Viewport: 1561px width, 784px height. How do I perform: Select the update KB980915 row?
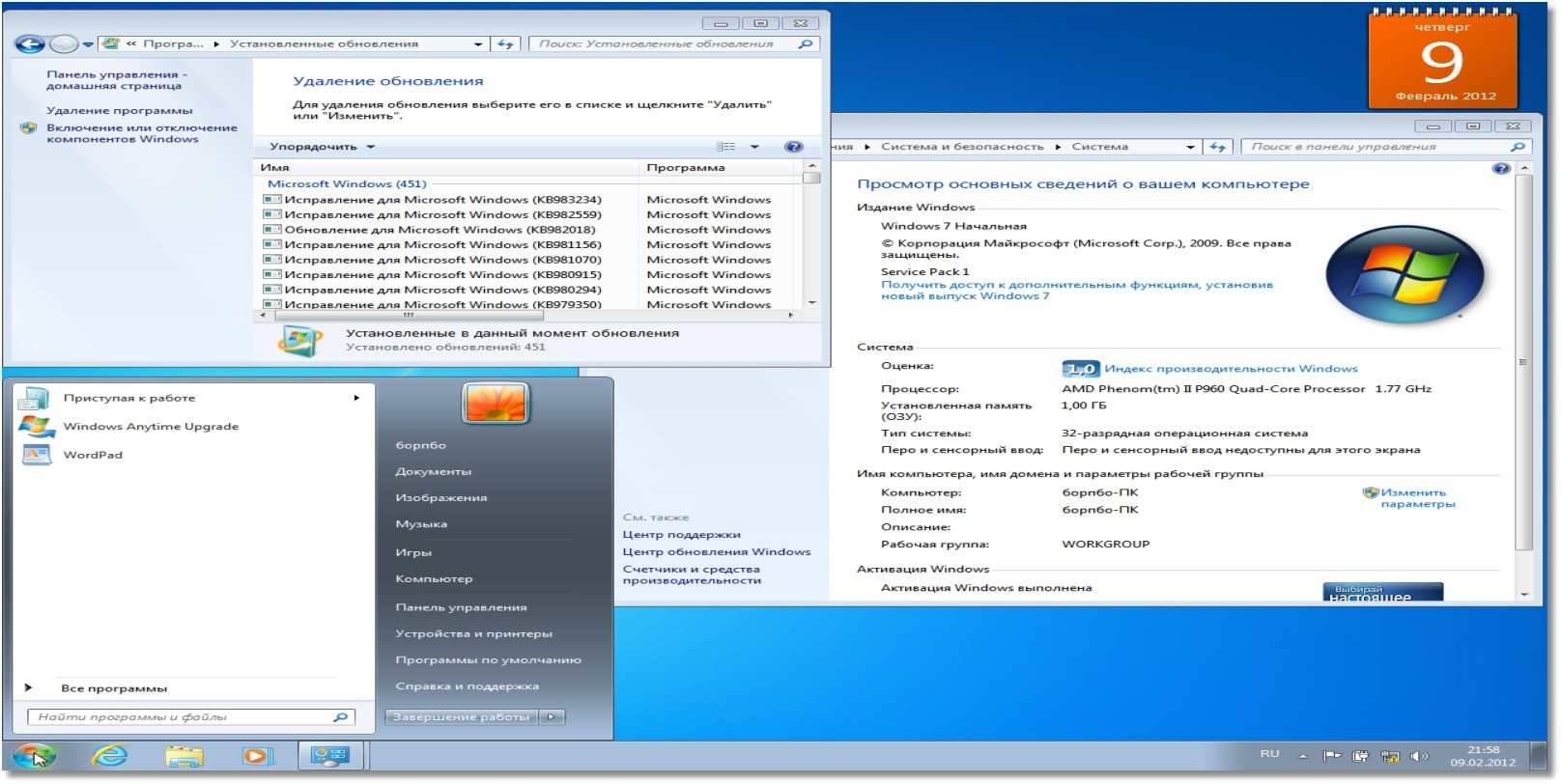(x=528, y=275)
